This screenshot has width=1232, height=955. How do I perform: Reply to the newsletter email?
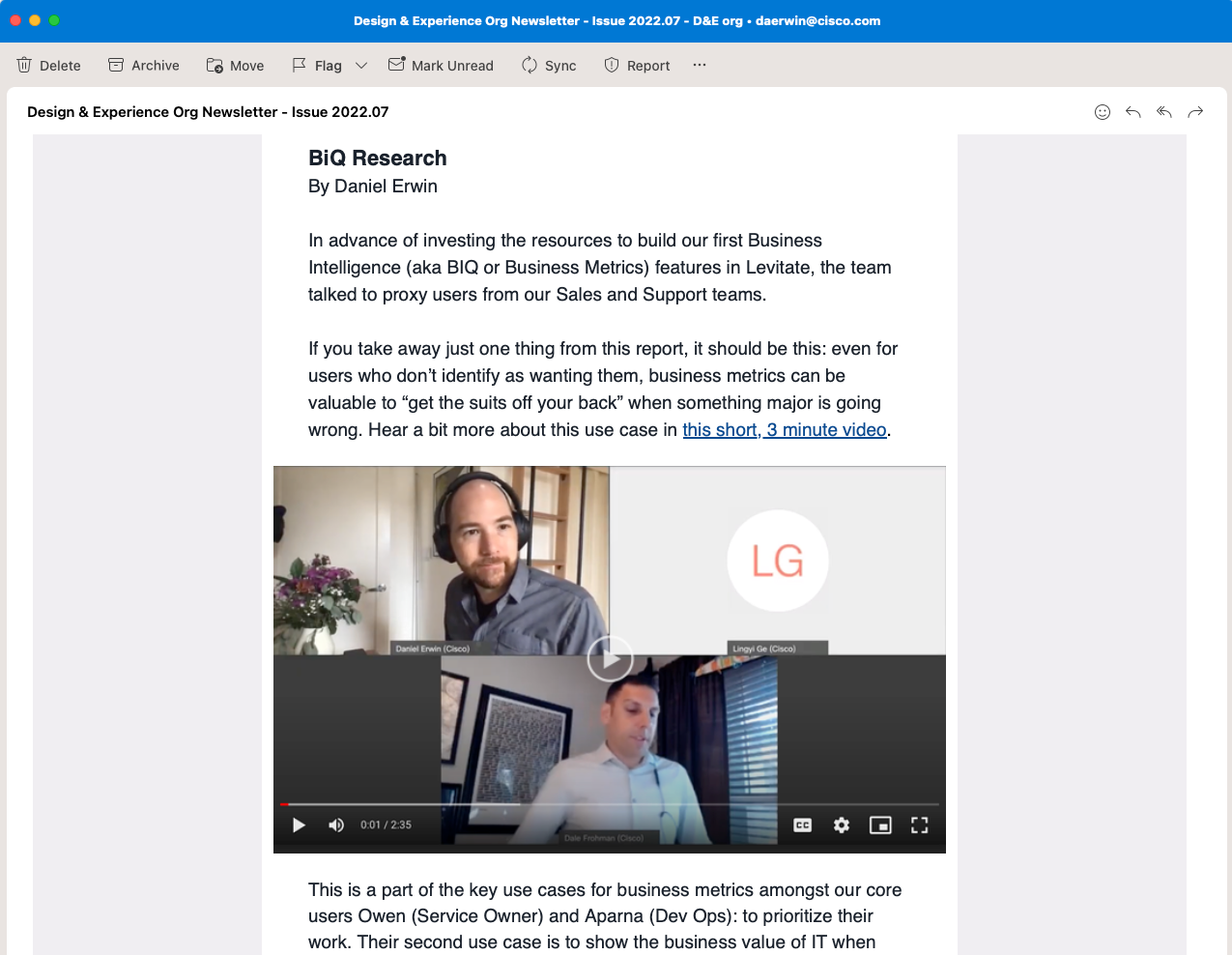point(1132,112)
